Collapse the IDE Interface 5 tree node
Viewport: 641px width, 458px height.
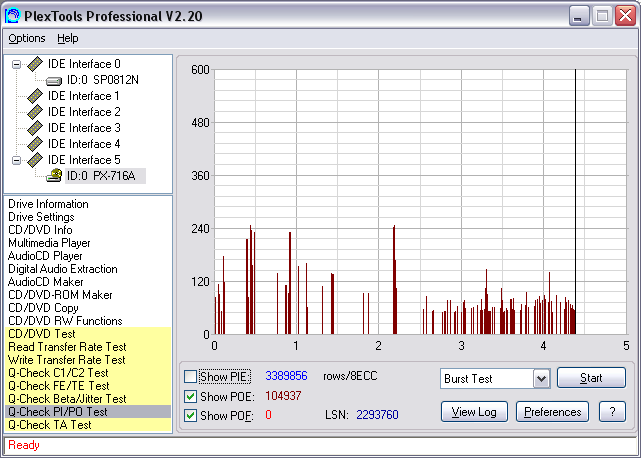[16, 160]
